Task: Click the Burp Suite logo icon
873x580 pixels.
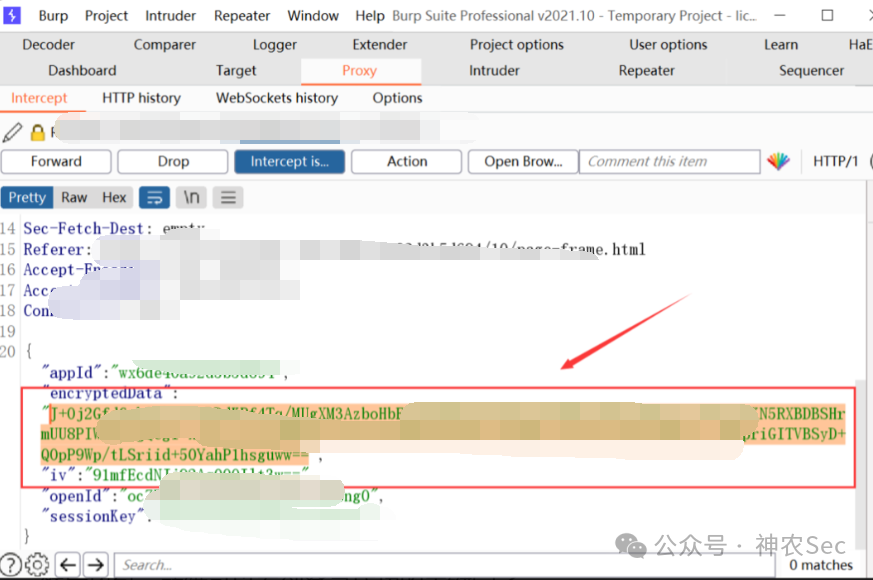Action: [12, 15]
